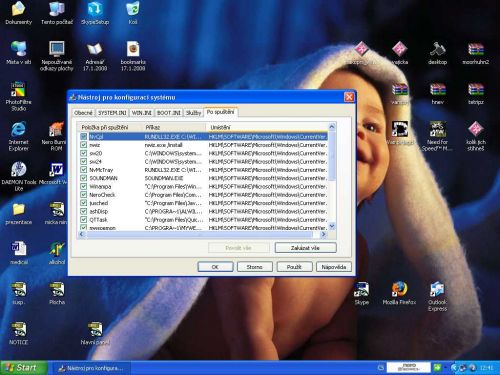Viewport: 500px width, 375px height.
Task: Open Nepoužívané odkazy plochy icon
Action: 57,56
